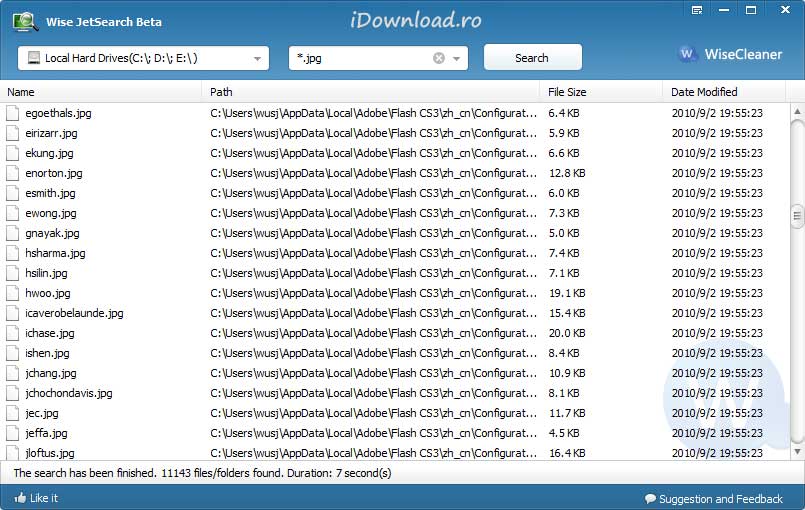Image resolution: width=805 pixels, height=510 pixels.
Task: Select the egoethals.jpg file icon
Action: [13, 113]
